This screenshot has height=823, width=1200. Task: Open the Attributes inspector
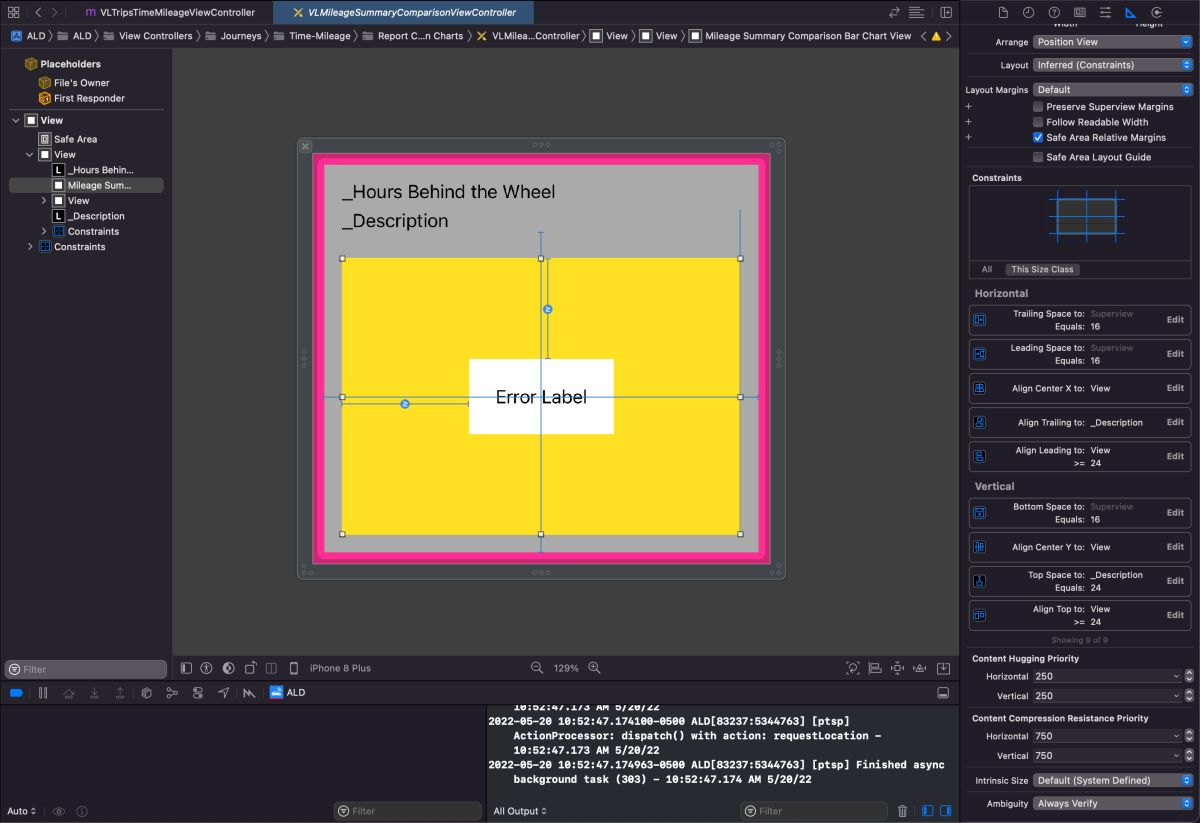coord(1105,12)
